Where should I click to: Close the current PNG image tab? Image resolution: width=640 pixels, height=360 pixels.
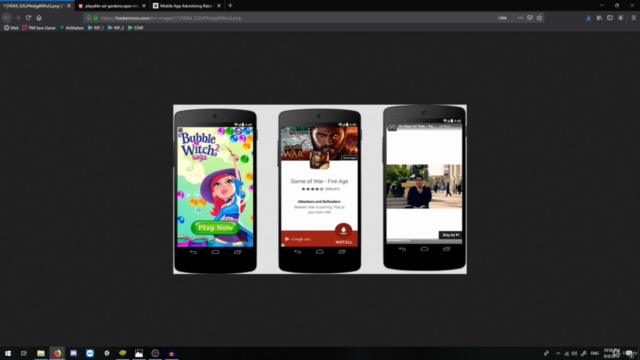coord(69,6)
